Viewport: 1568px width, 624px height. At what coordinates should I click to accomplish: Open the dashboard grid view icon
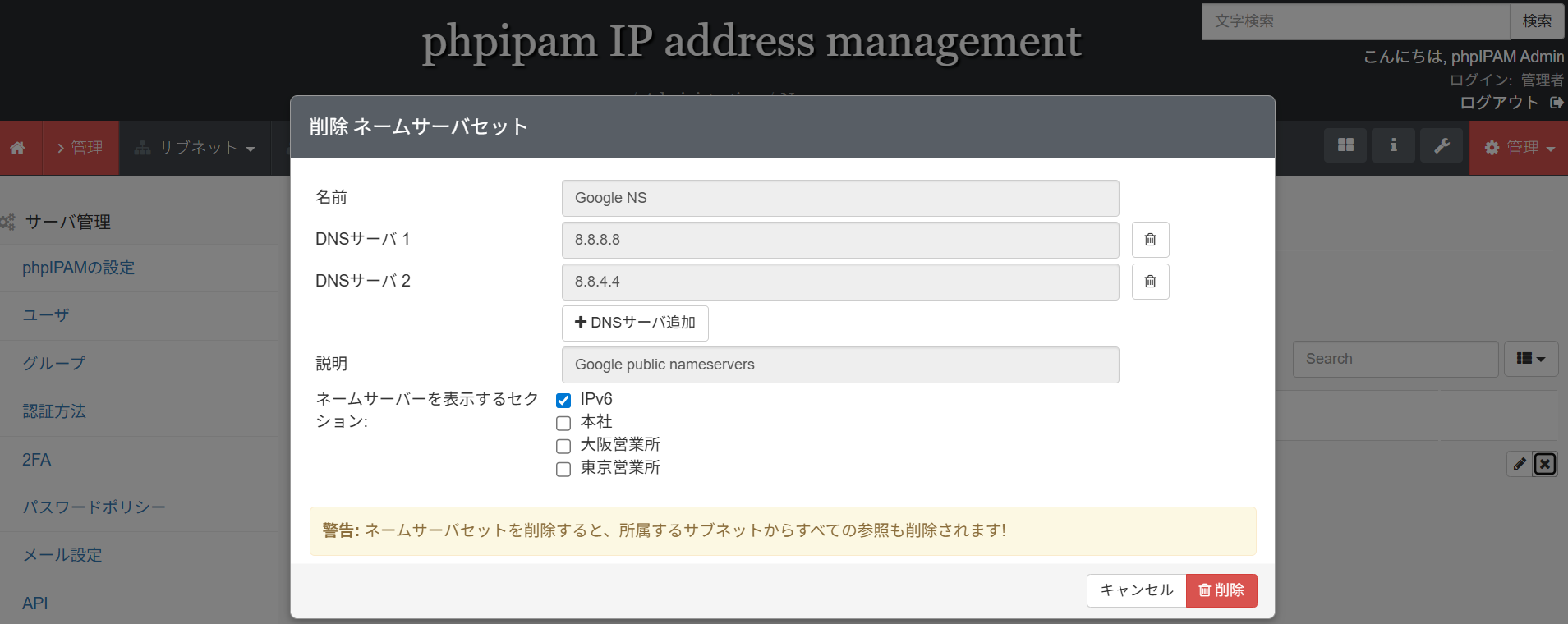[x=1345, y=145]
